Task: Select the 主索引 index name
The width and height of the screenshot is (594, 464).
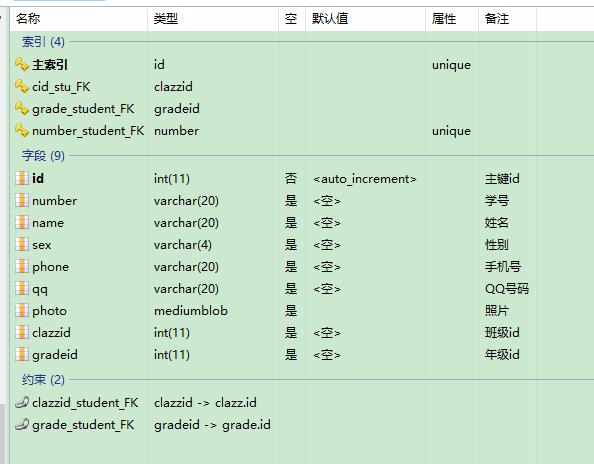Action: coord(50,65)
